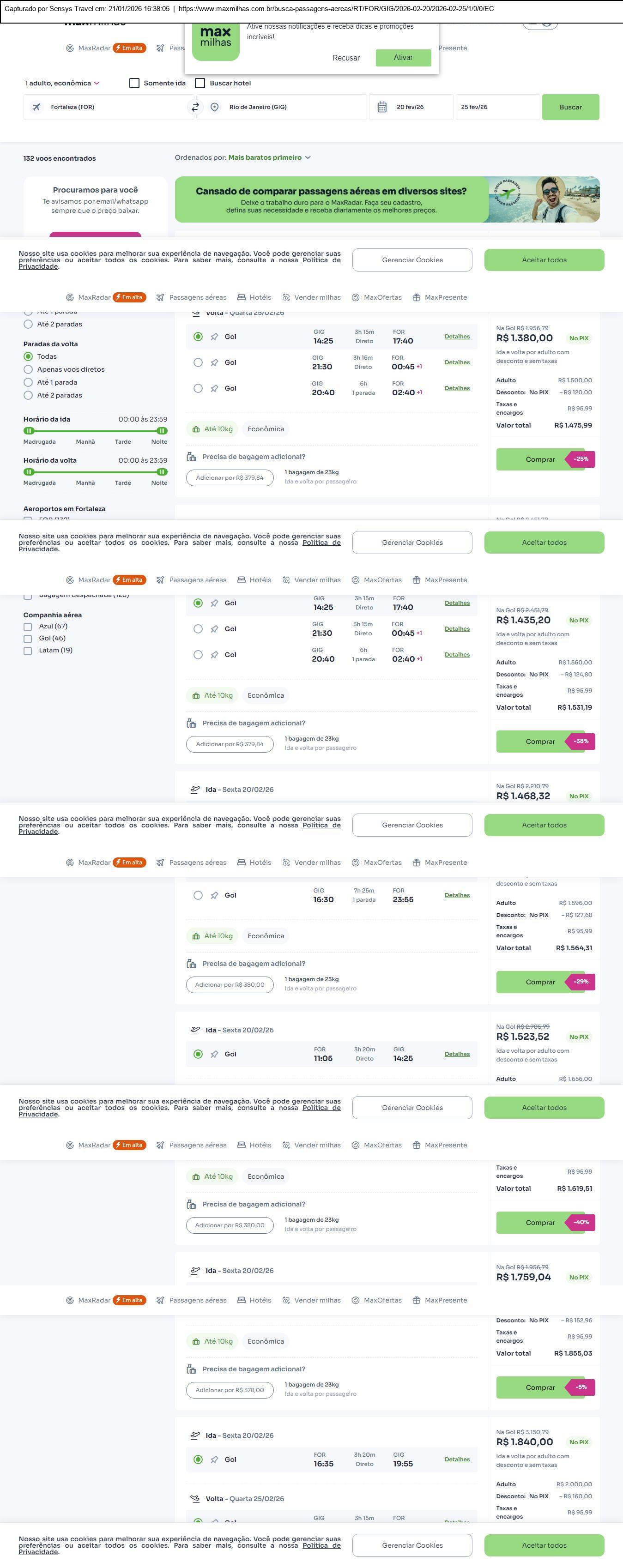
Task: Enable the Somente ida checkbox
Action: click(134, 84)
